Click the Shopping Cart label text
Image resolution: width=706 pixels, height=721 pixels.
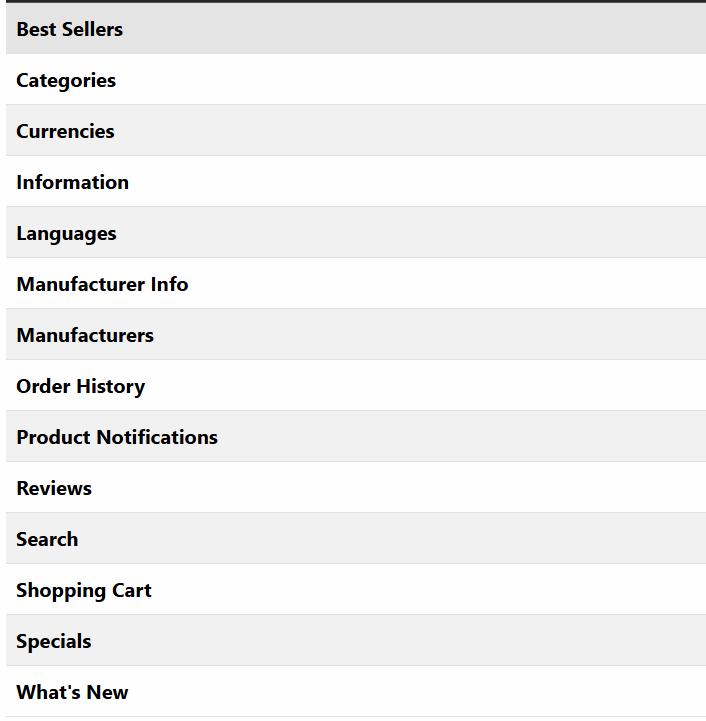pyautogui.click(x=84, y=591)
